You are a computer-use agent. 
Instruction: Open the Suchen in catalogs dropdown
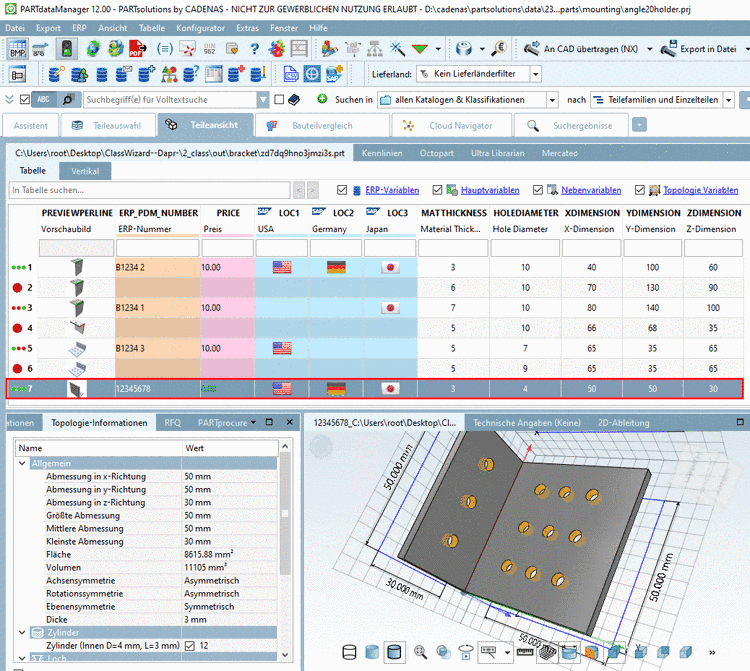(x=552, y=100)
